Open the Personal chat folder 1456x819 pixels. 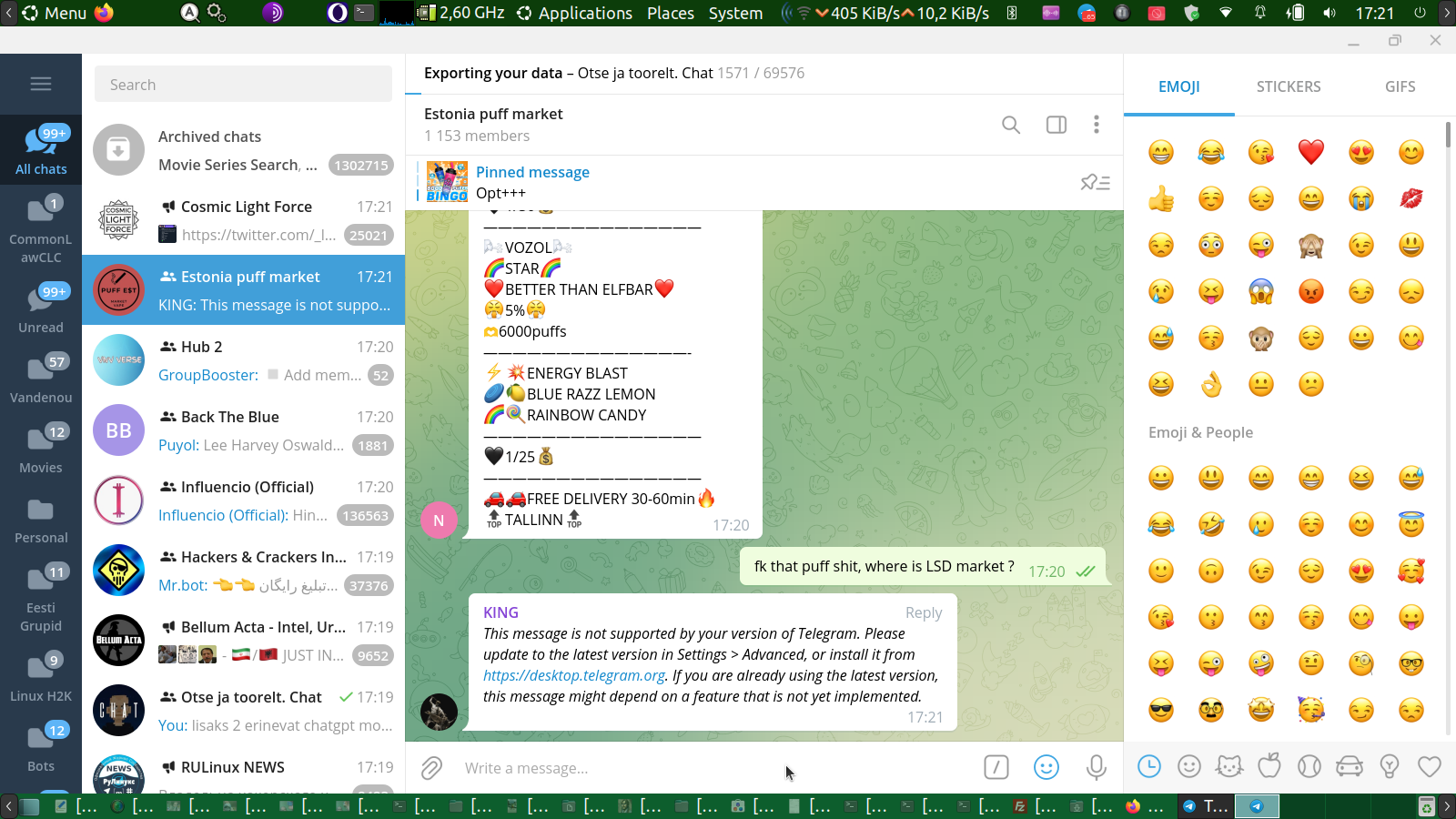point(41,520)
